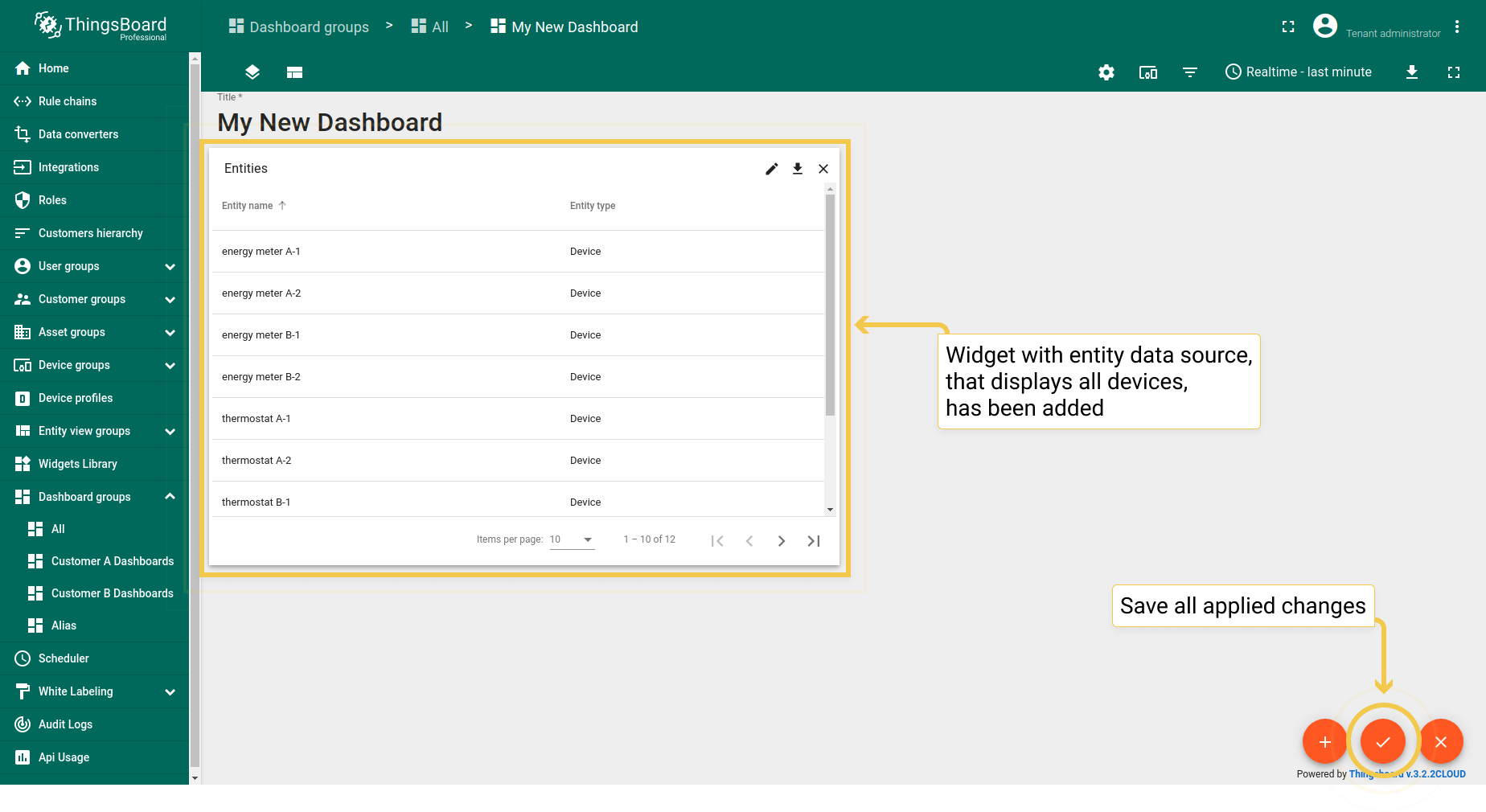
Task: Open the layout management icon
Action: pos(294,72)
